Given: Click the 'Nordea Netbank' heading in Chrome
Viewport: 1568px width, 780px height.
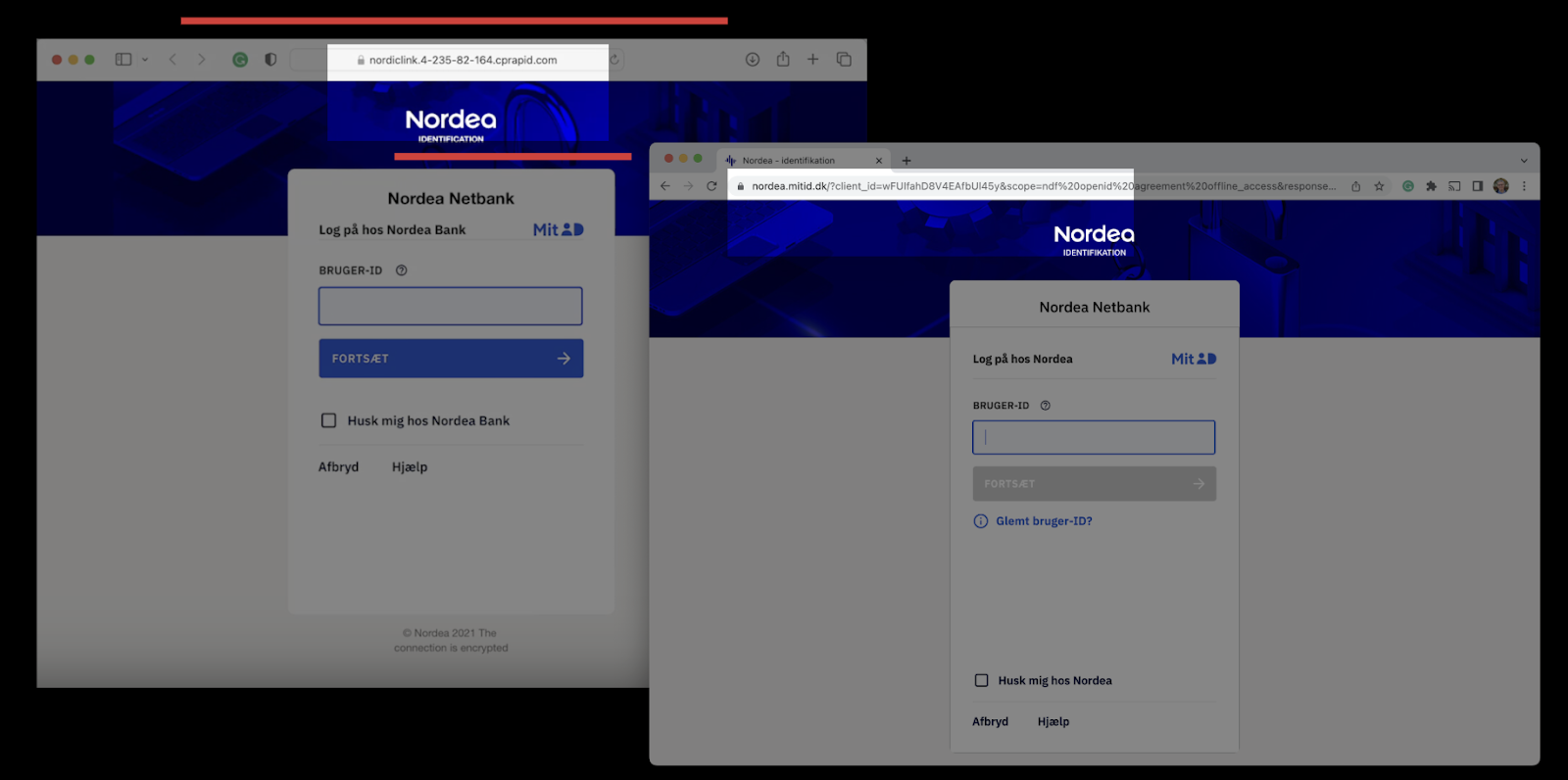Looking at the screenshot, I should click(1095, 308).
